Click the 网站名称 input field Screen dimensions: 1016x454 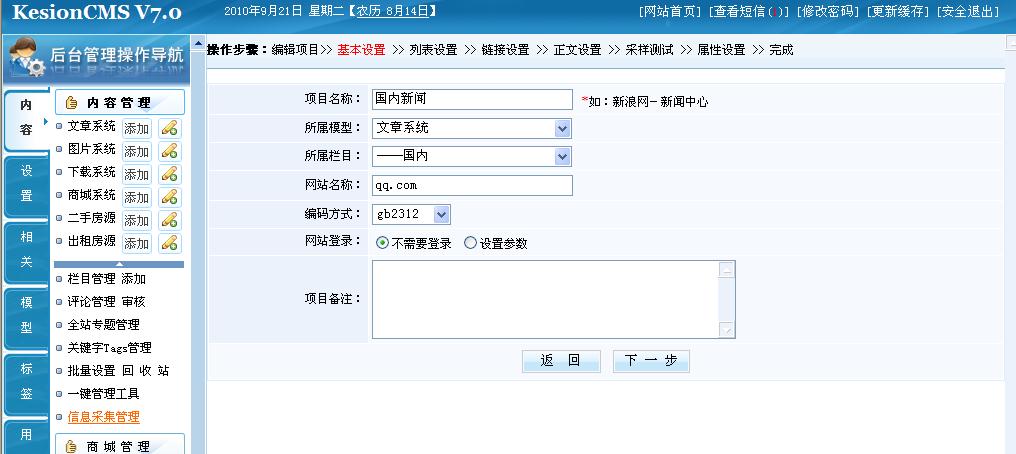point(472,185)
